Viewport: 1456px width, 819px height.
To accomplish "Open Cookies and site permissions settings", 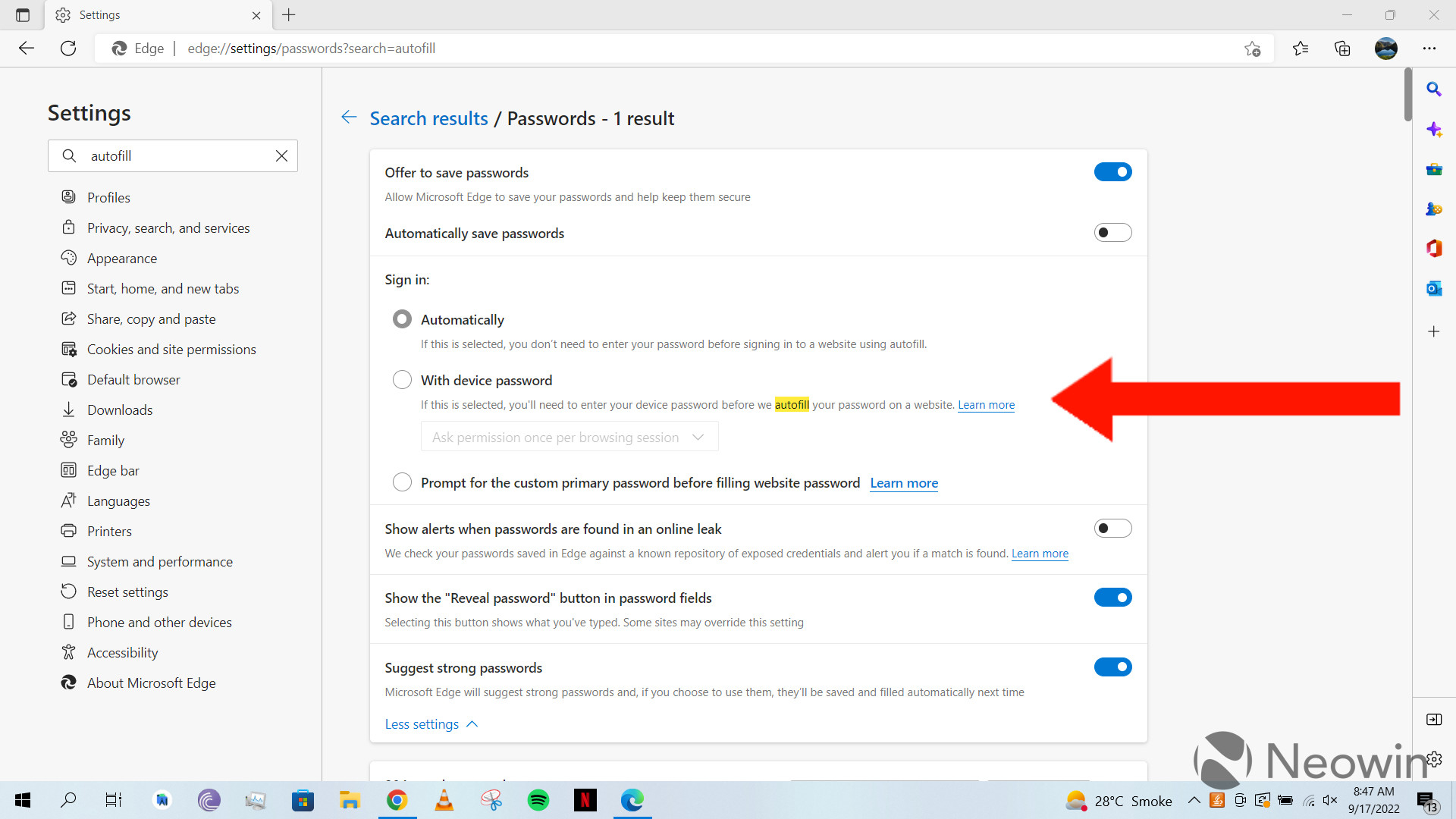I will (171, 349).
